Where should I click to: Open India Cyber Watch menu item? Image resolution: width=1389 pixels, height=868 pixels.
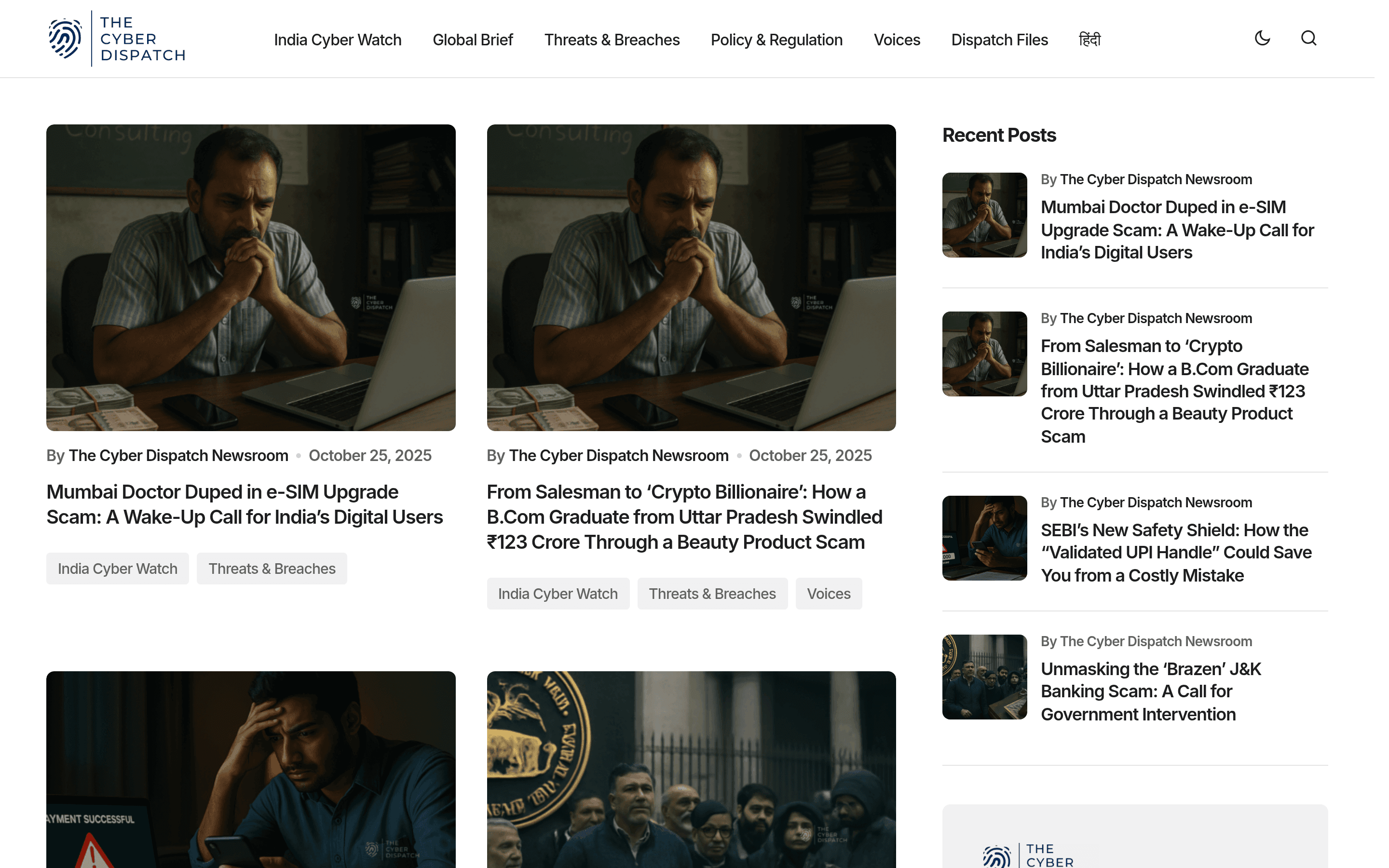pos(338,40)
